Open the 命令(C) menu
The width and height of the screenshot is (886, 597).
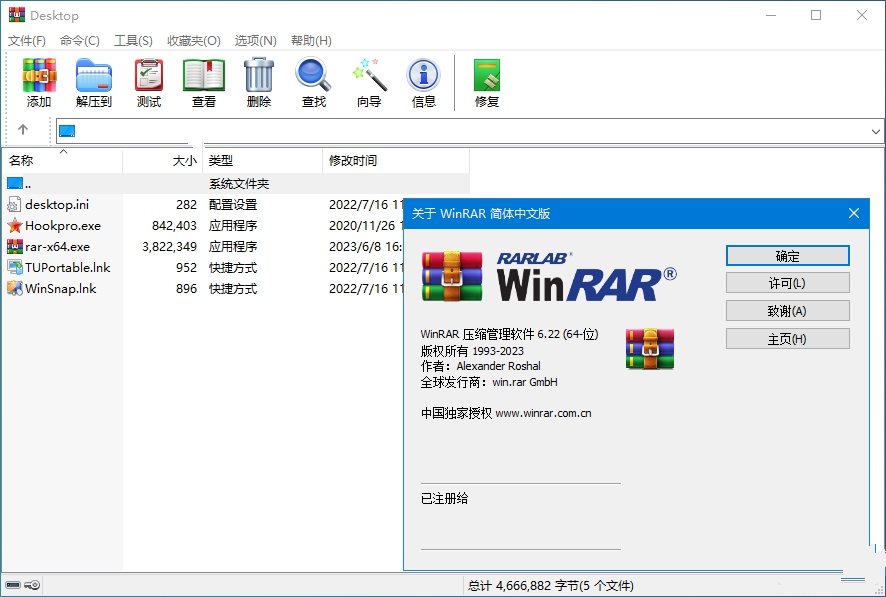(x=80, y=41)
